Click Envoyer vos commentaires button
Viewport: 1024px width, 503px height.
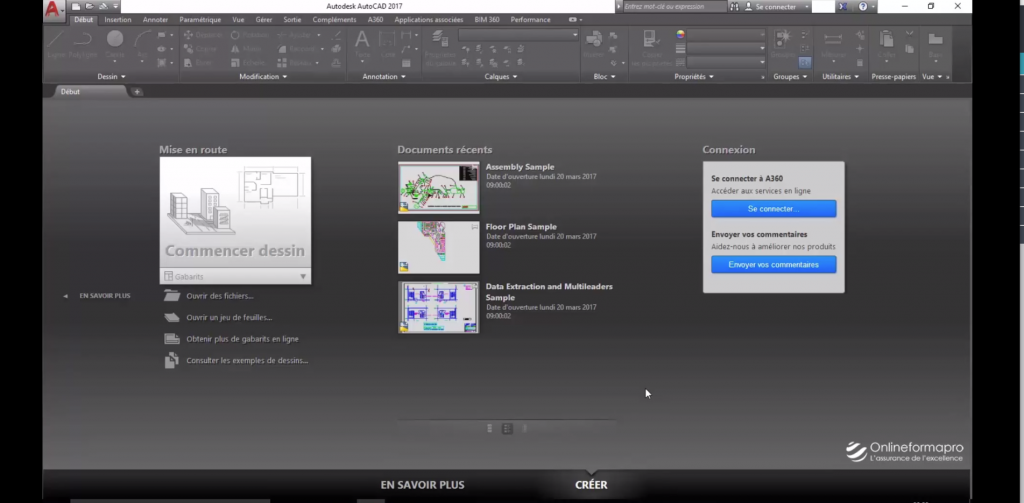tap(773, 265)
